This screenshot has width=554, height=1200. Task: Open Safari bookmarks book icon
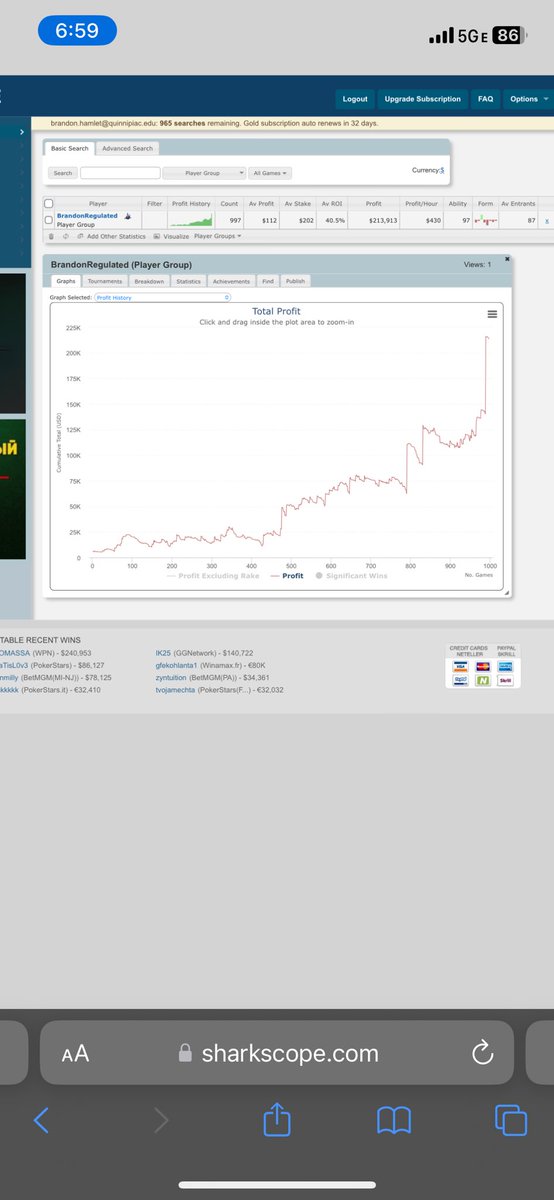393,1121
